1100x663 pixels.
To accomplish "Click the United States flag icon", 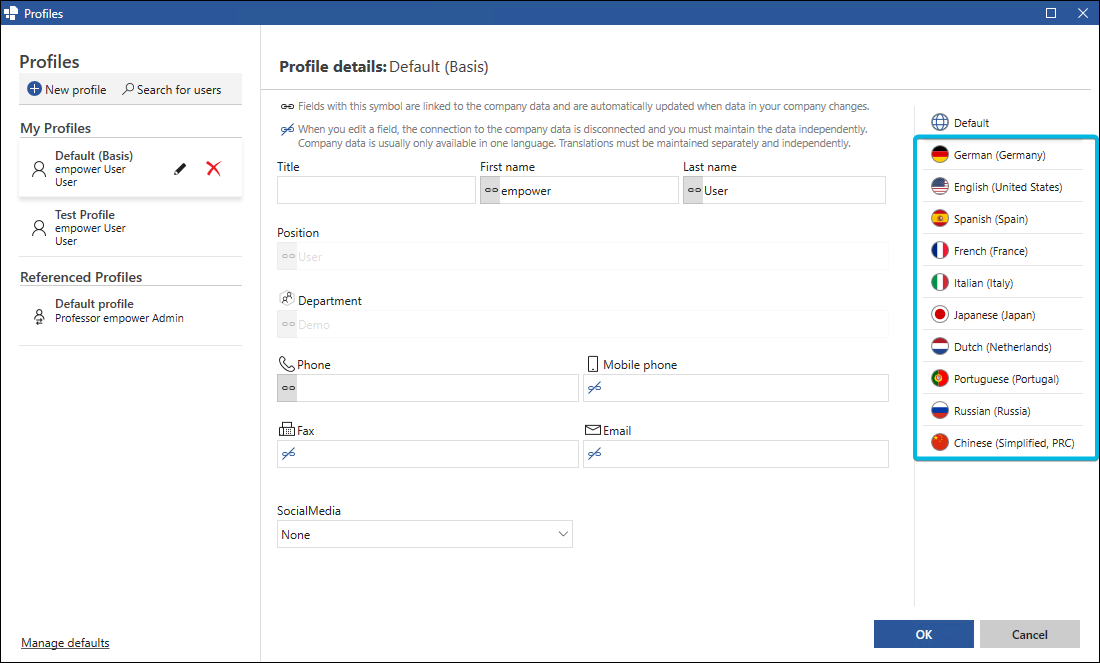I will [x=940, y=187].
